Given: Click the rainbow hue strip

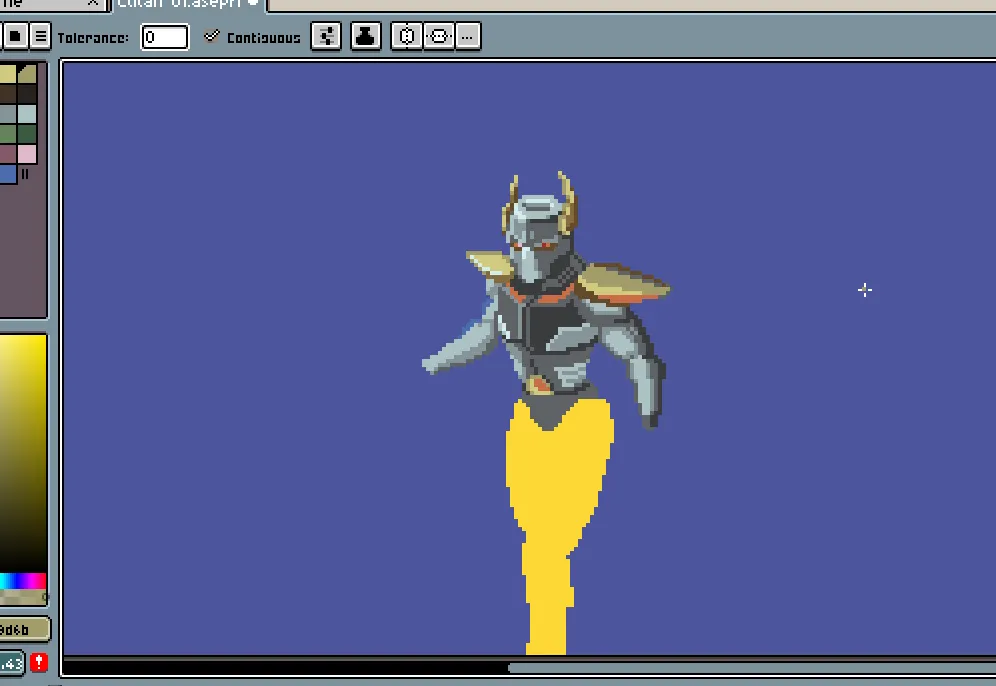Looking at the screenshot, I should (23, 581).
